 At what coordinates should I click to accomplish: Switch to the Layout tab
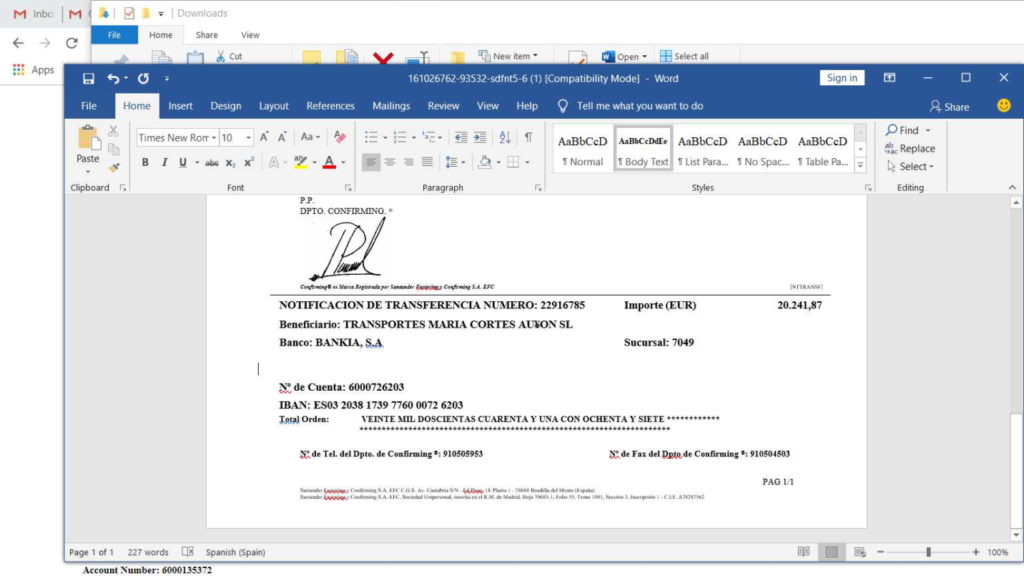[274, 106]
